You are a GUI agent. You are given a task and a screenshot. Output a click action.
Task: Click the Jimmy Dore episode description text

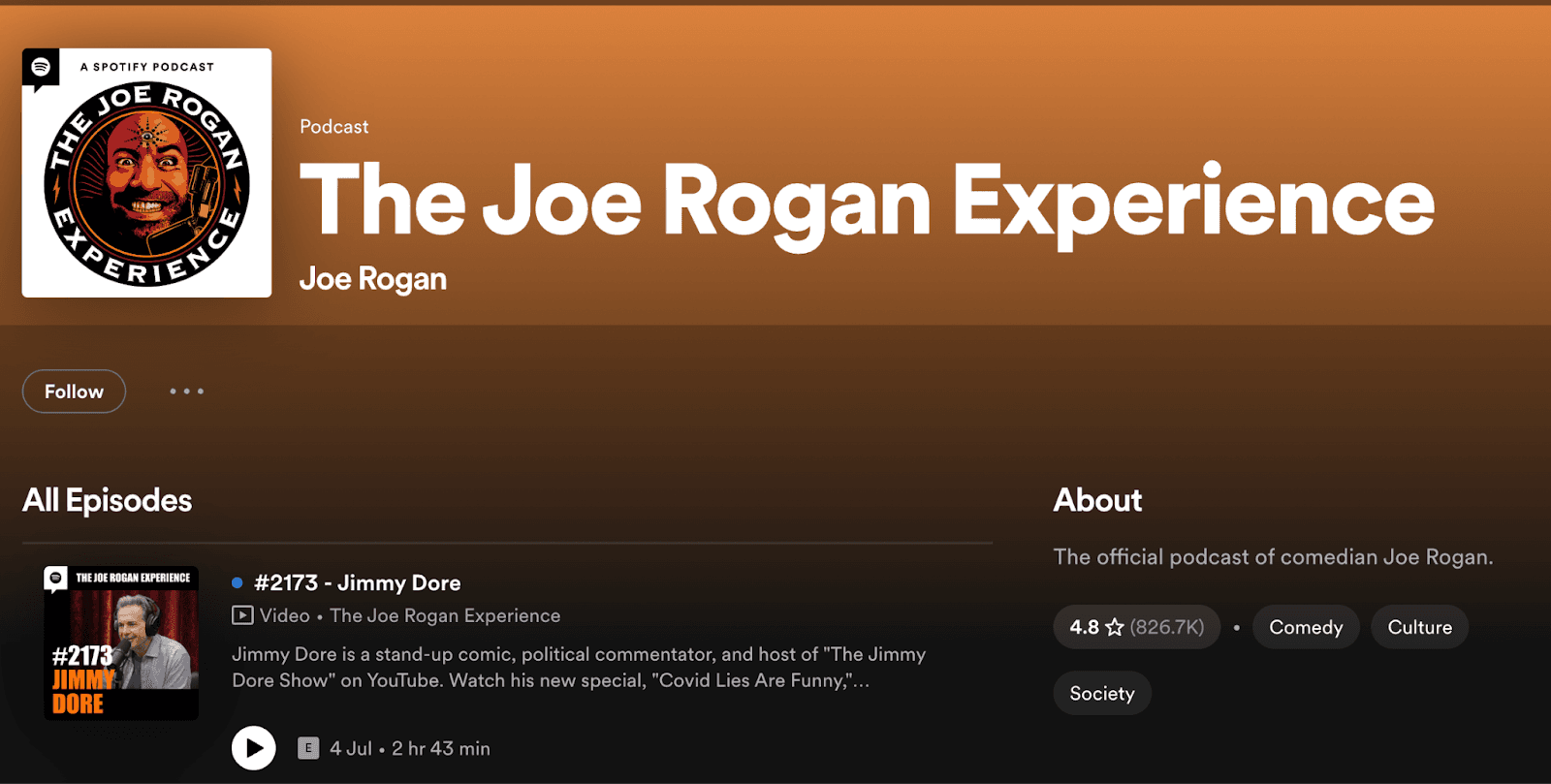click(579, 667)
